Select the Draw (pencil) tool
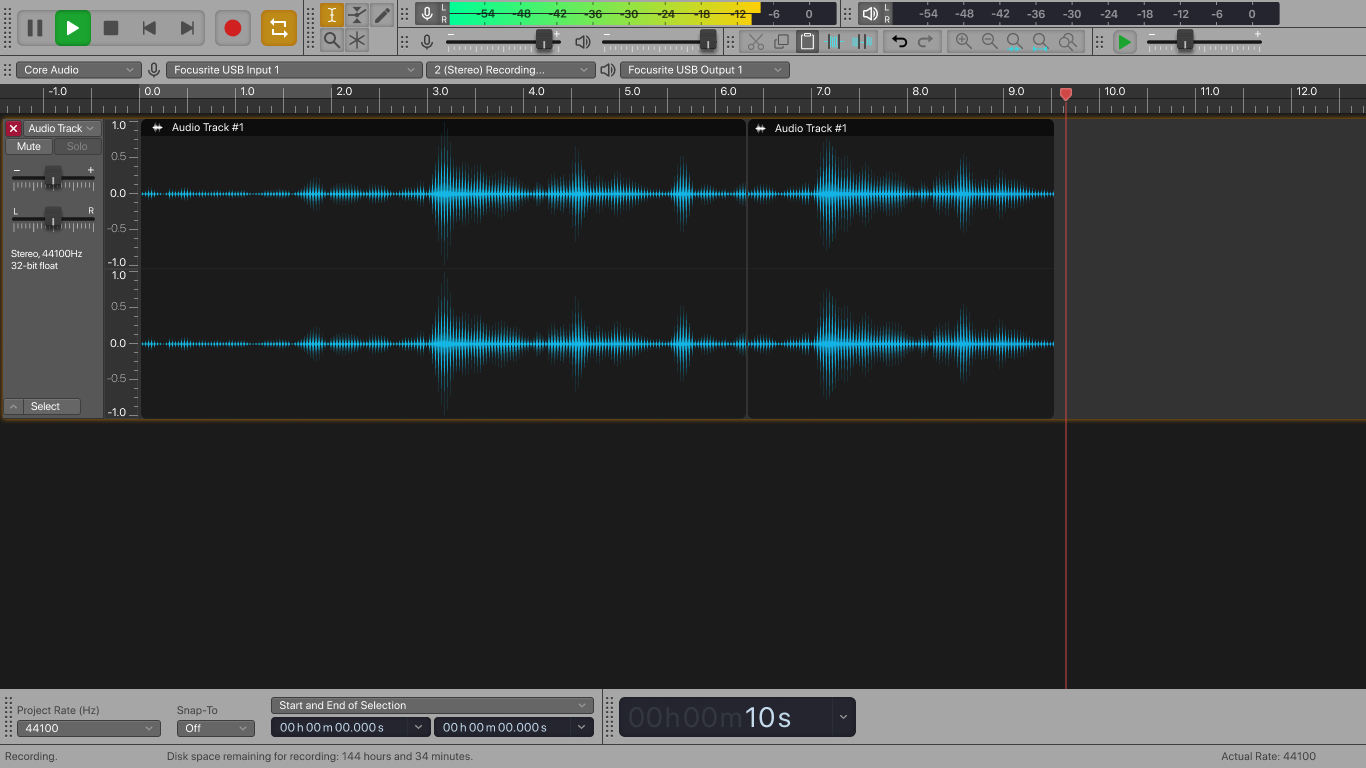1366x768 pixels. [382, 15]
